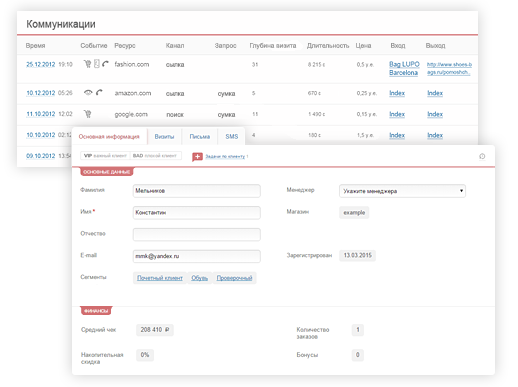518x387 pixels.
Task: Click the empty Отчество field
Action: point(197,234)
